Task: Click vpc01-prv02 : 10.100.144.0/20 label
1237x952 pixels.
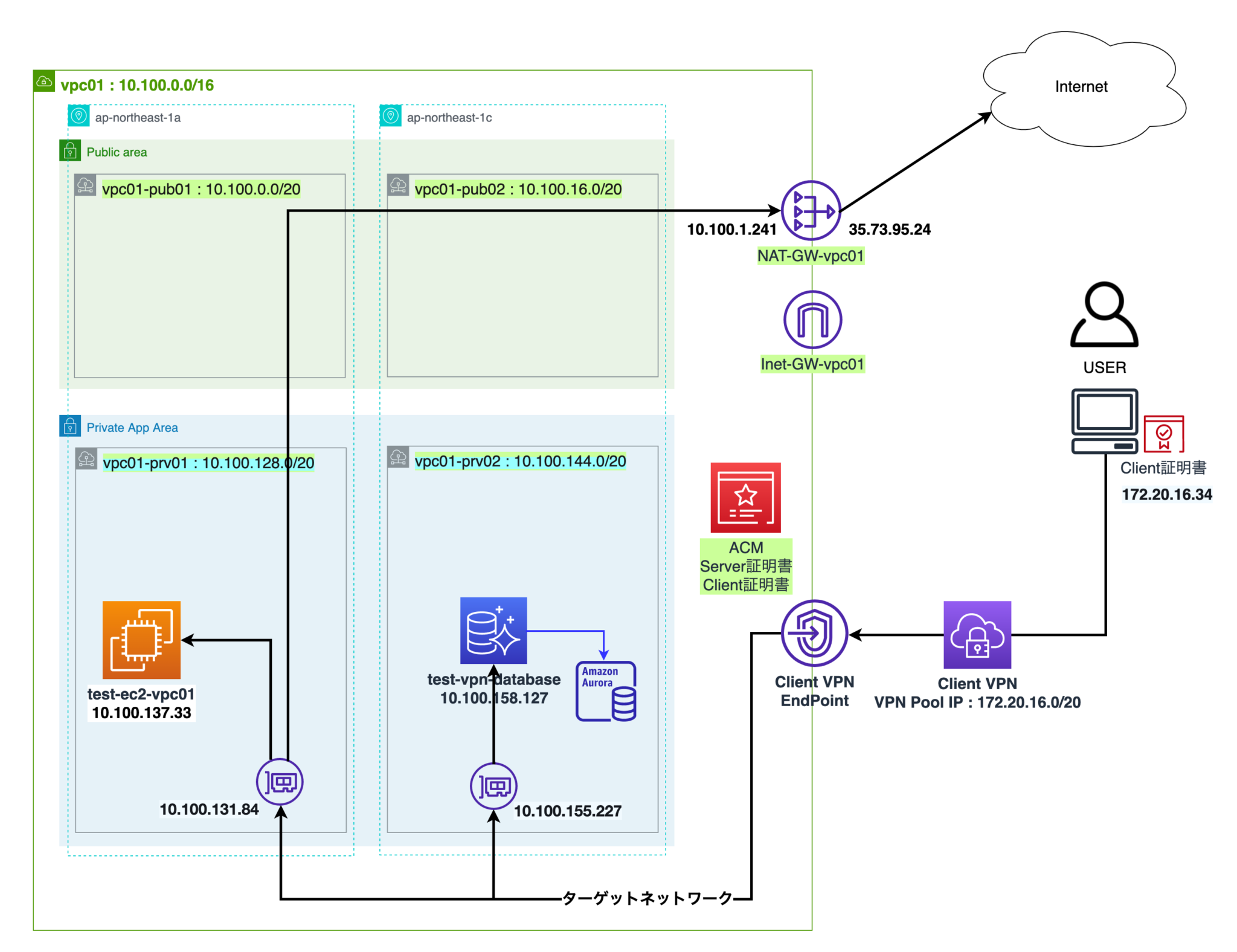Action: tap(520, 462)
